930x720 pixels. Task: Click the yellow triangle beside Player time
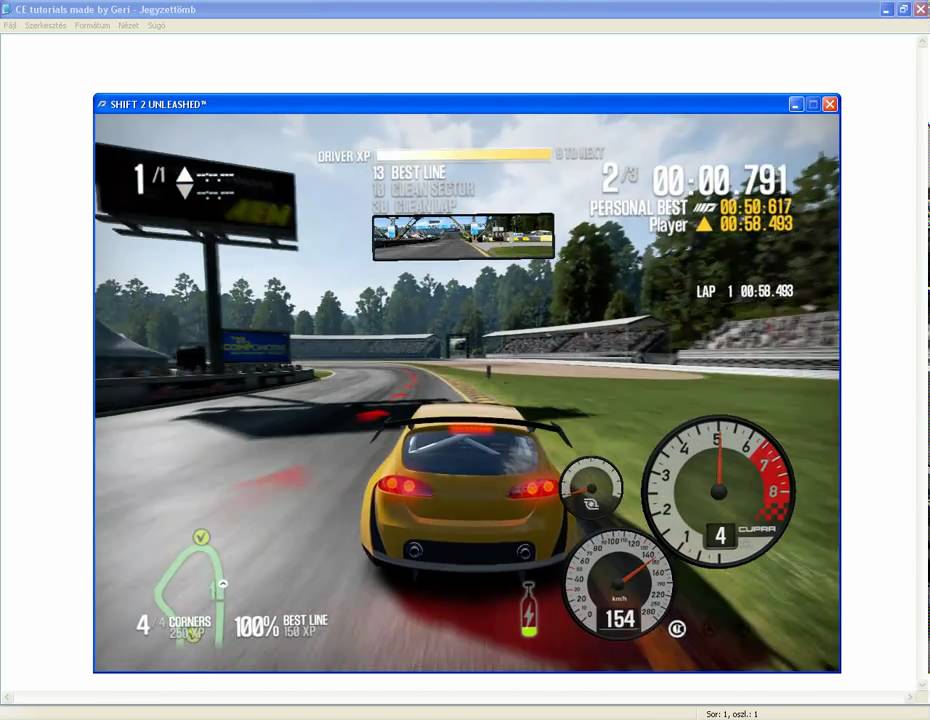(x=704, y=224)
